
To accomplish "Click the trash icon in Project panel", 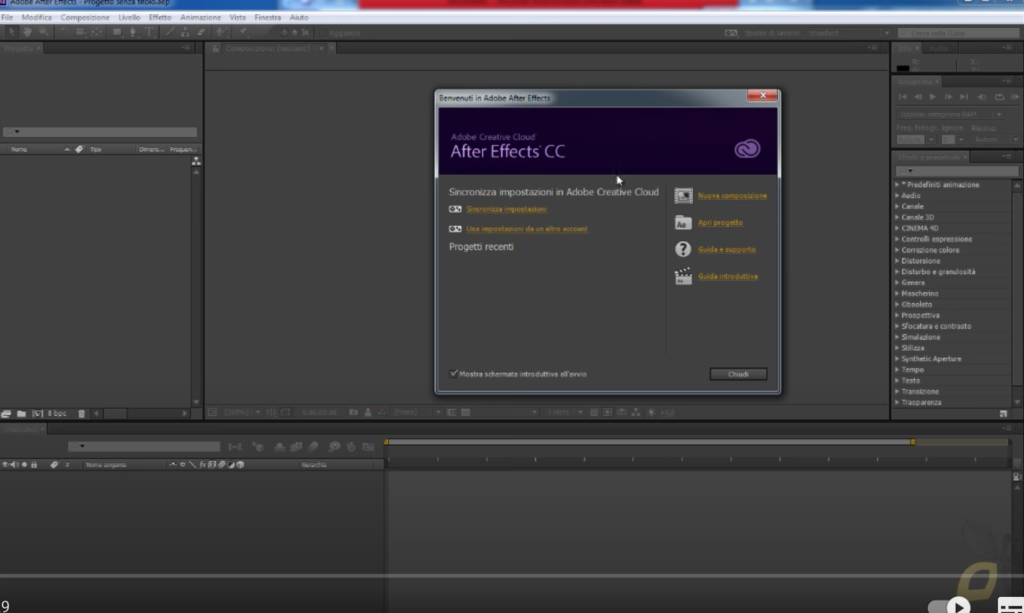I will pyautogui.click(x=82, y=413).
